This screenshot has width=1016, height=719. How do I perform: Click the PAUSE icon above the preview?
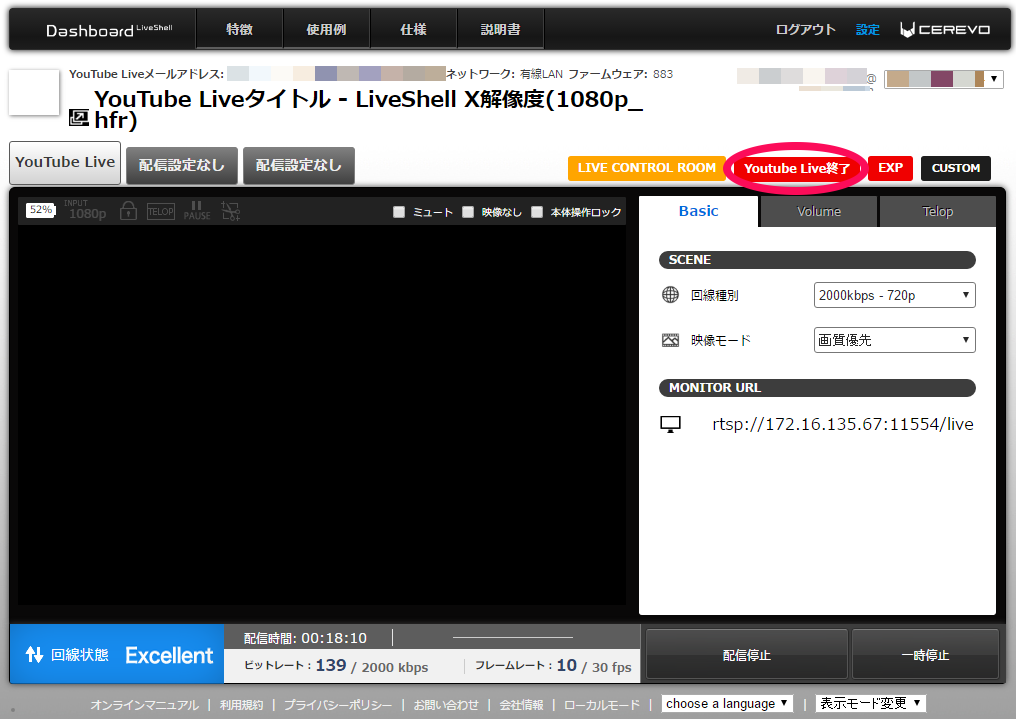197,211
